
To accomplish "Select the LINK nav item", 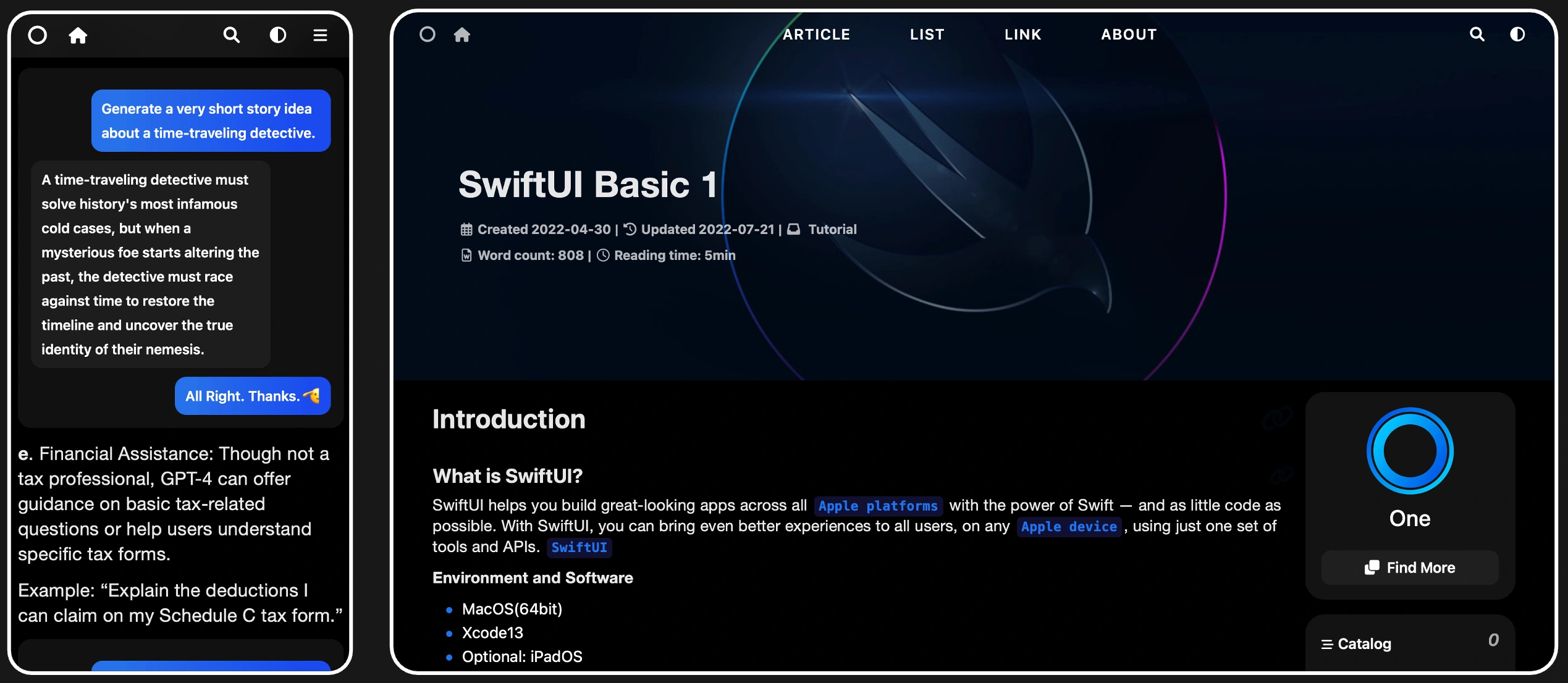I will tap(1022, 35).
